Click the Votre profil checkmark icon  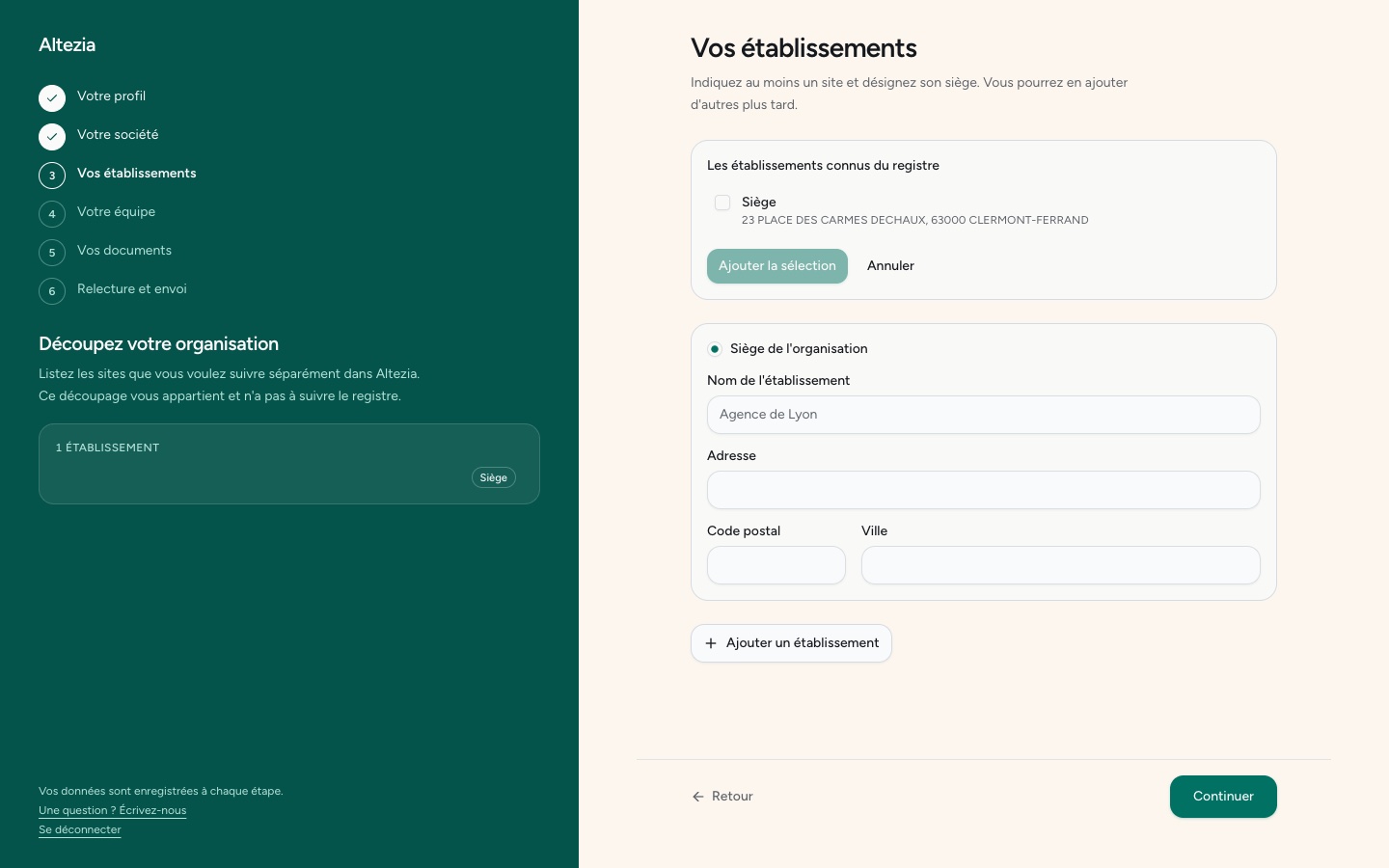(x=52, y=98)
